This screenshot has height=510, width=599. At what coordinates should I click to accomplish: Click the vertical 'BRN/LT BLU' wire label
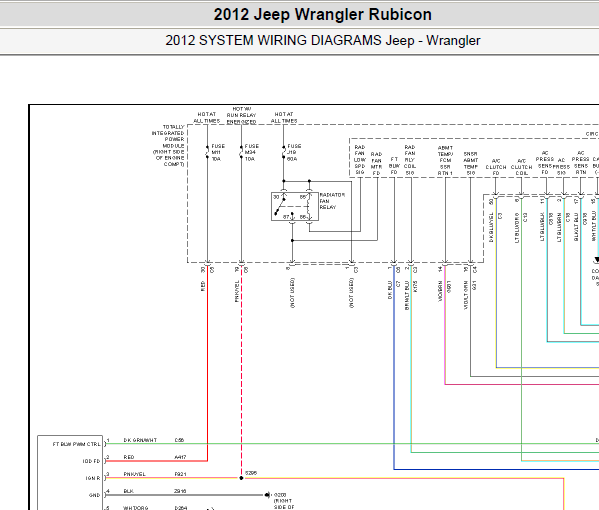407,295
